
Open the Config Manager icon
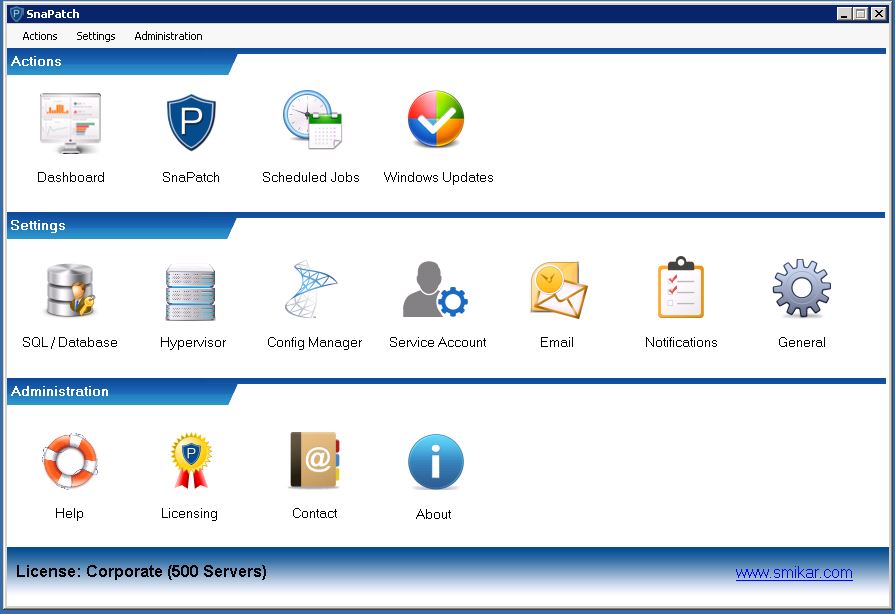311,289
